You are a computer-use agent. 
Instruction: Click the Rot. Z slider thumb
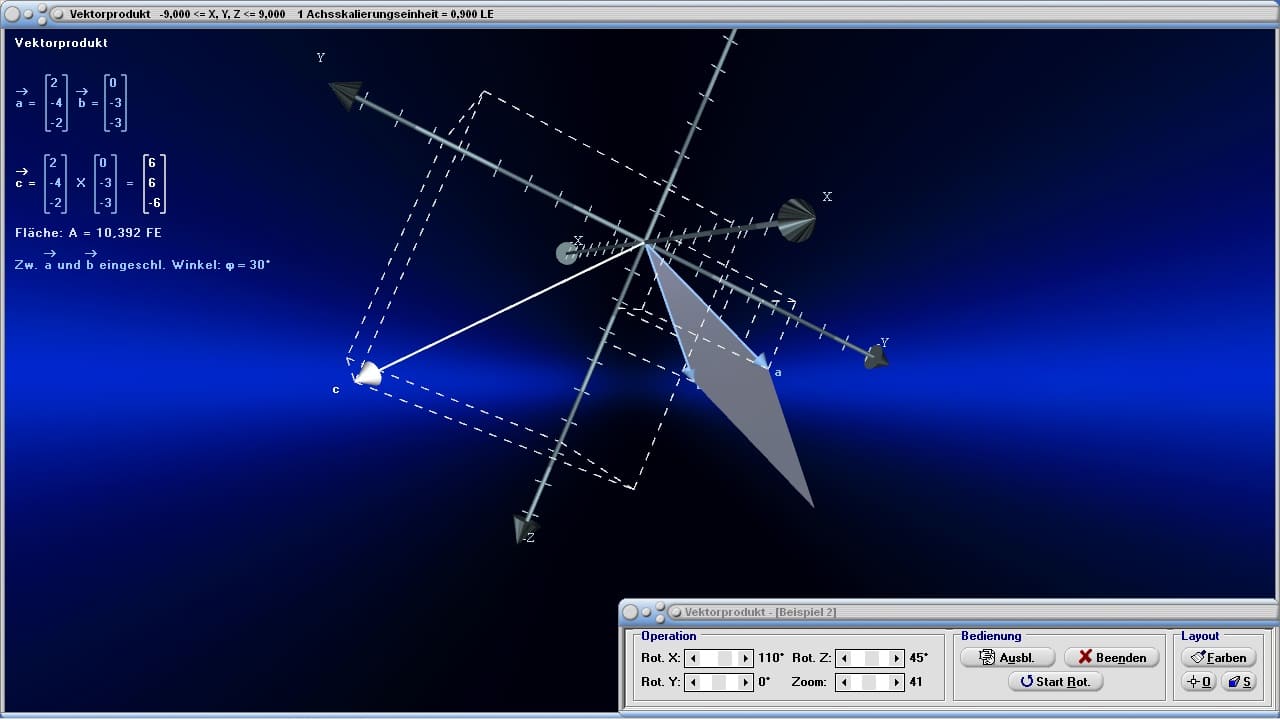click(x=872, y=658)
